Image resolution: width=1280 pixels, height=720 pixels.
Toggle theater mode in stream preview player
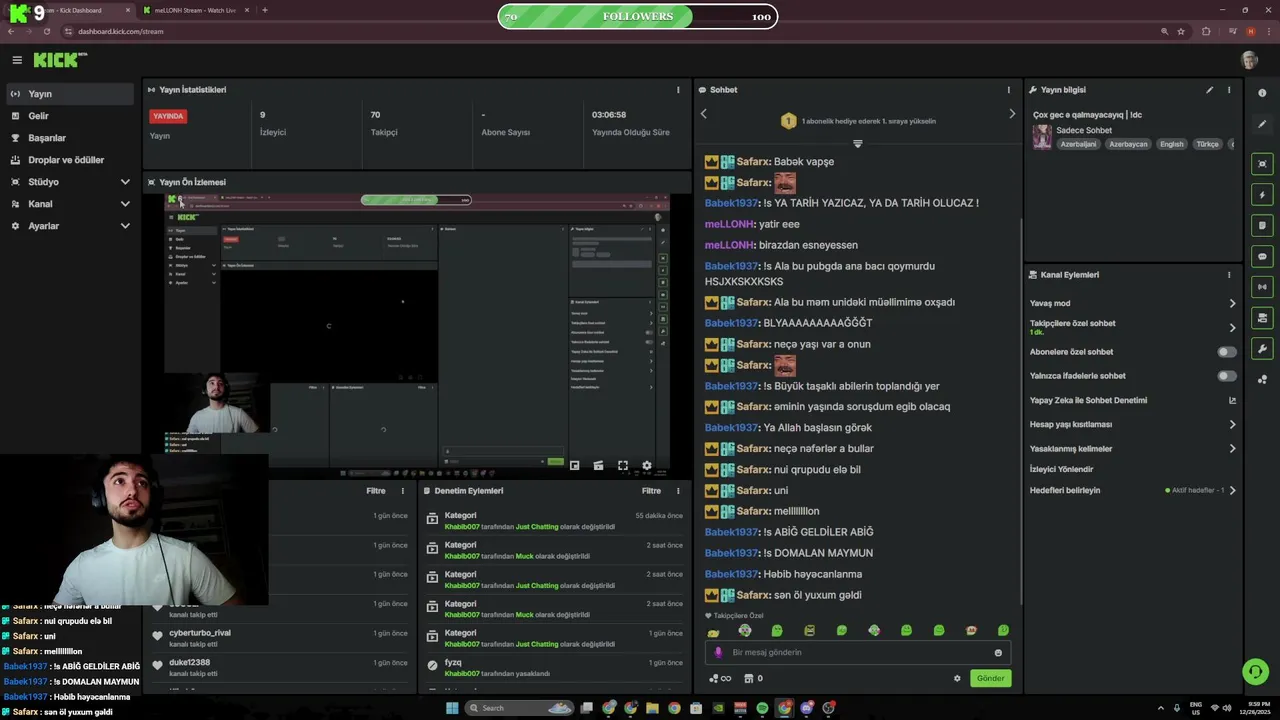click(x=598, y=465)
